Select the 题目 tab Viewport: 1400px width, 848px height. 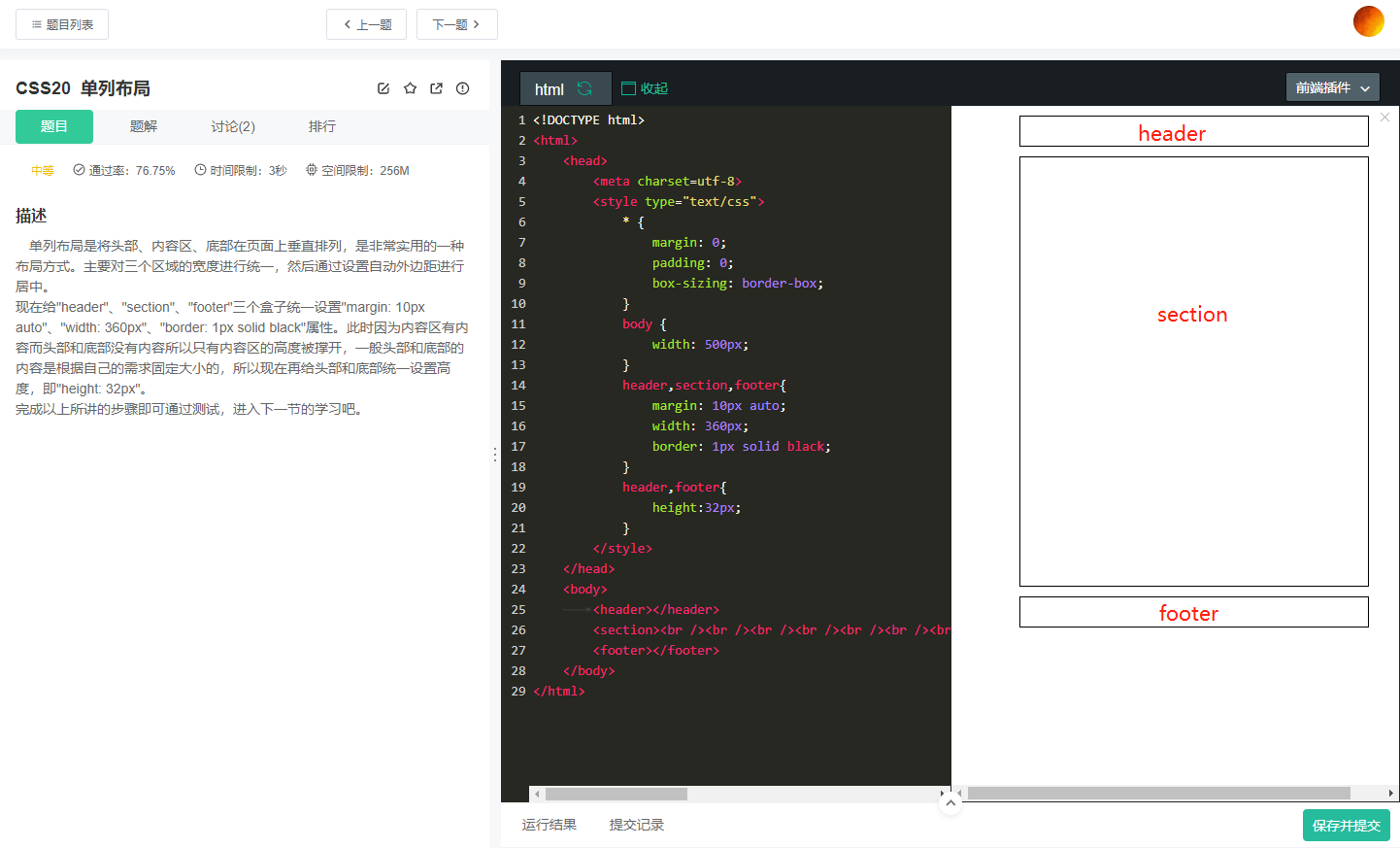[54, 126]
